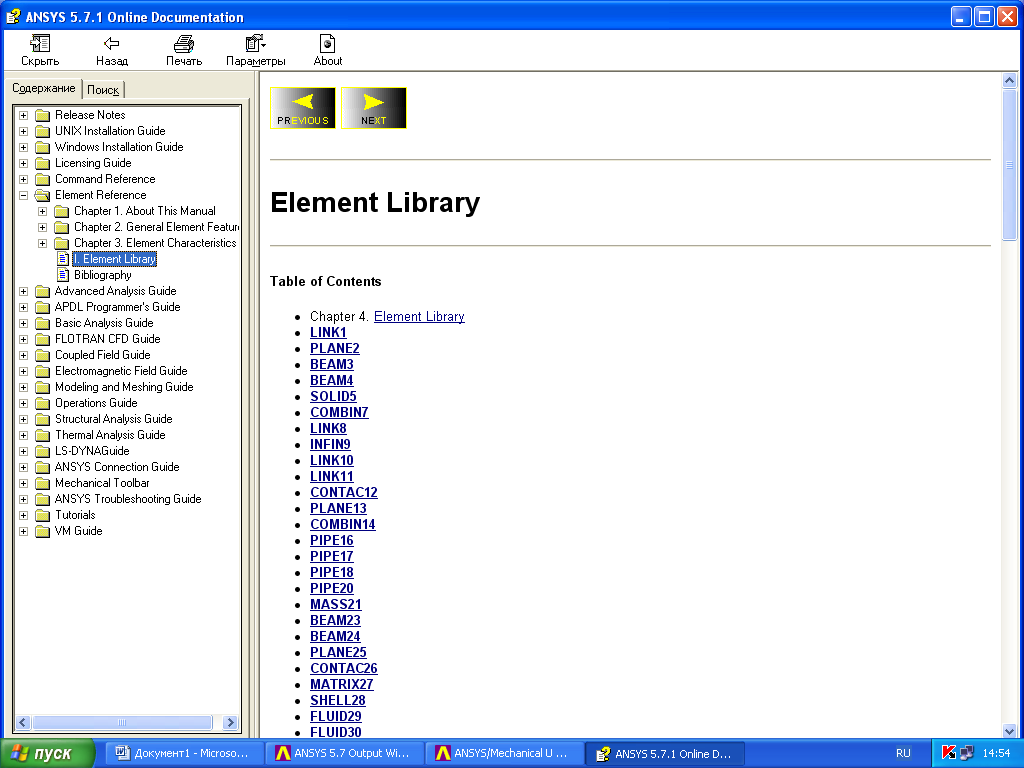Select Operations Guide in the tree
The width and height of the screenshot is (1024, 768).
click(96, 403)
